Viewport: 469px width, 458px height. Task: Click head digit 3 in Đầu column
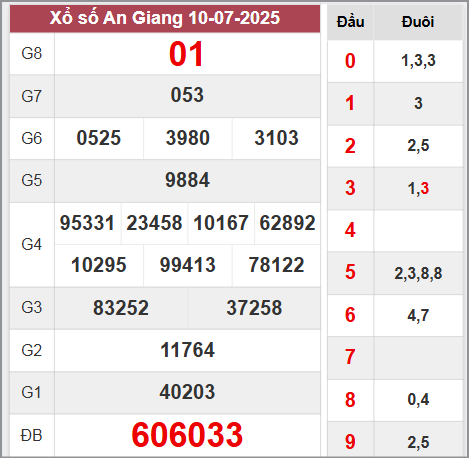tap(350, 188)
